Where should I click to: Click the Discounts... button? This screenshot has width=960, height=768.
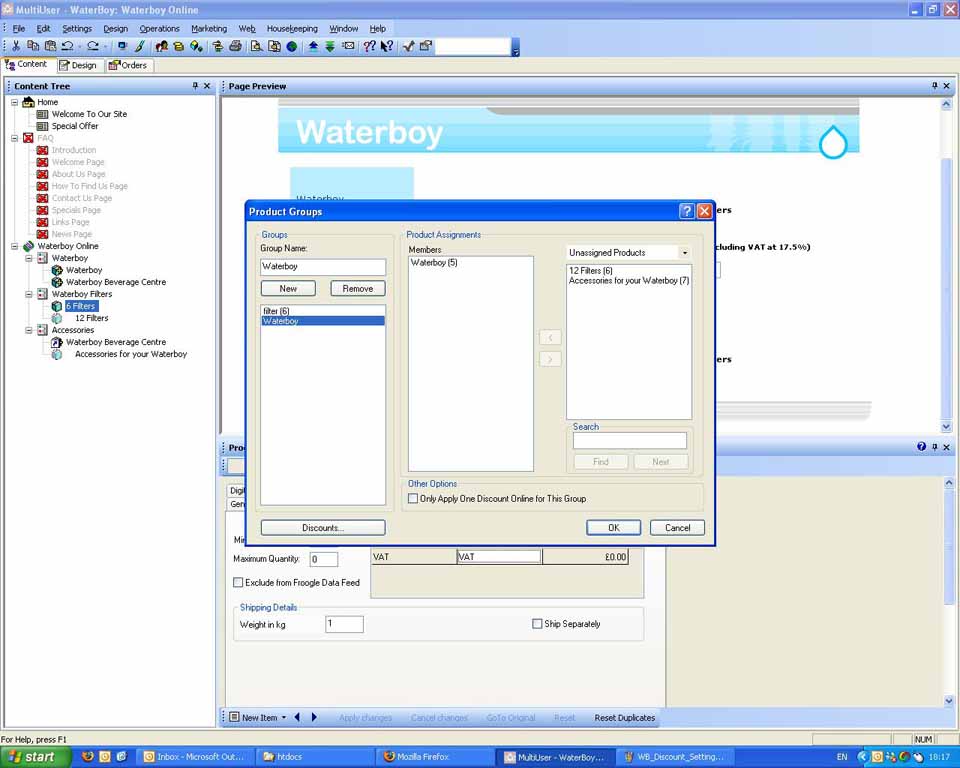tap(322, 527)
